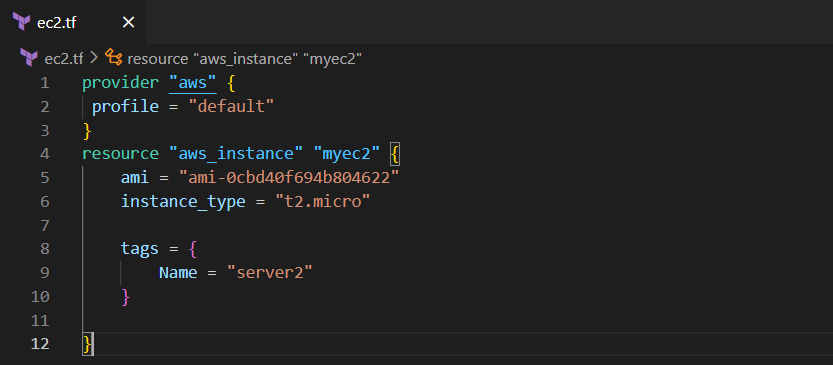Click the underlined "aws" string
The width and height of the screenshot is (833, 365).
point(193,83)
